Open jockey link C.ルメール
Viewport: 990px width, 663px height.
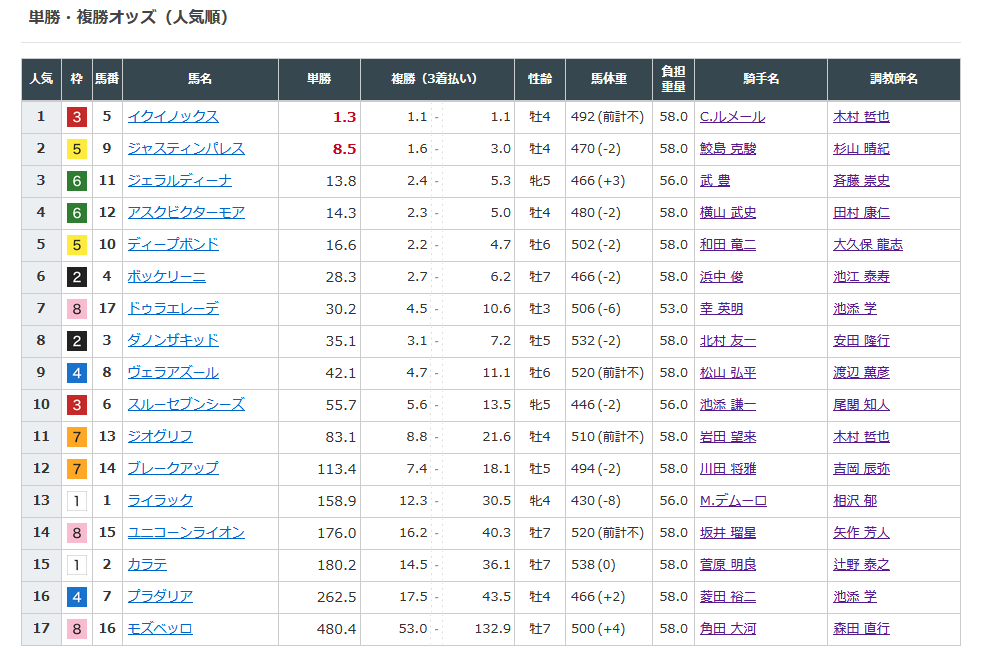pyautogui.click(x=732, y=117)
